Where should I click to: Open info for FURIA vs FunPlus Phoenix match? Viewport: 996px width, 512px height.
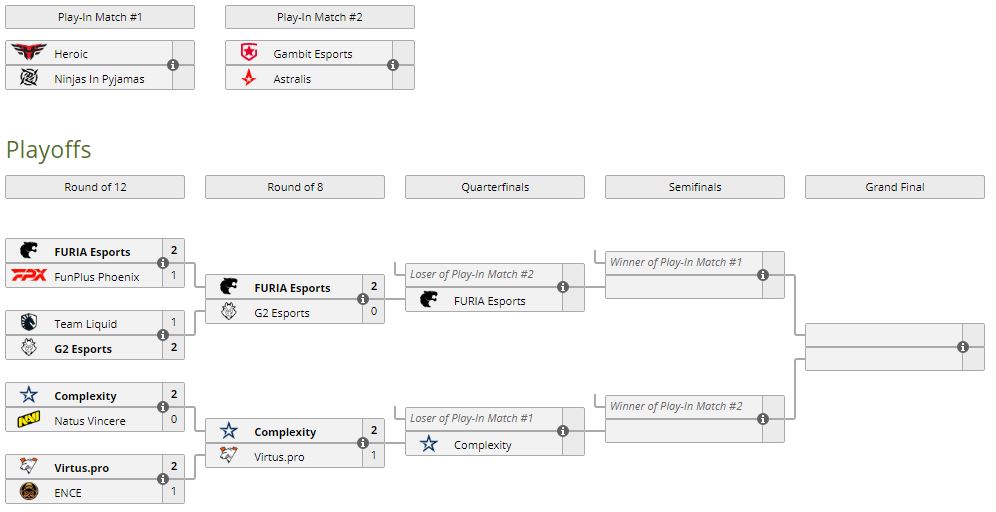coord(163,263)
